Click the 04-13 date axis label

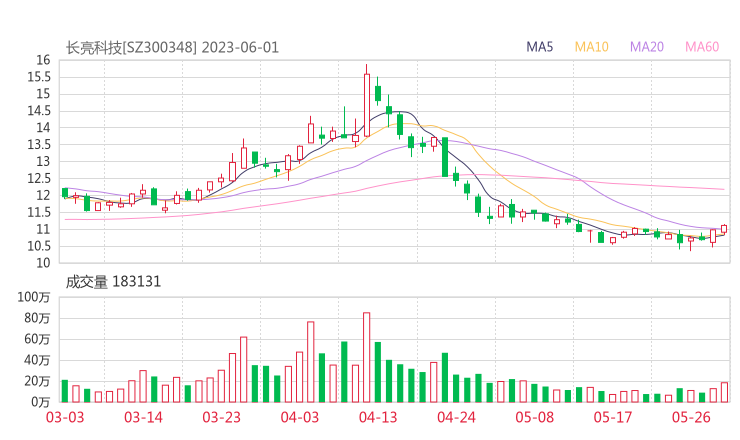coord(378,417)
